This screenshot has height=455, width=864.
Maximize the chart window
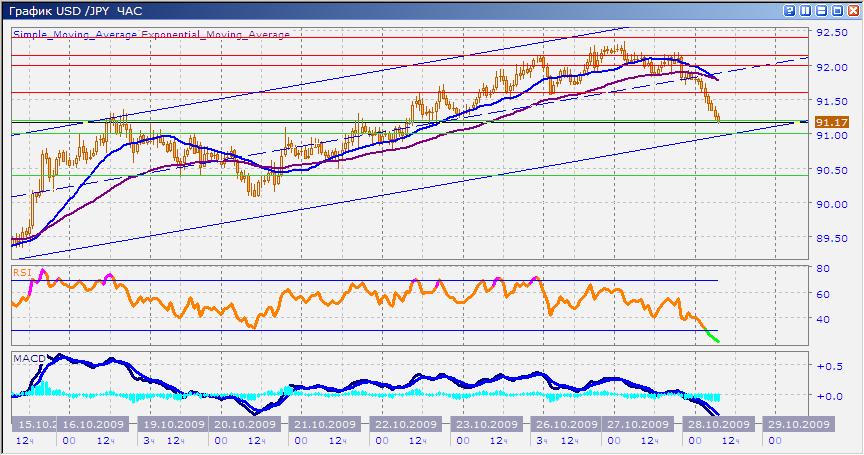838,10
